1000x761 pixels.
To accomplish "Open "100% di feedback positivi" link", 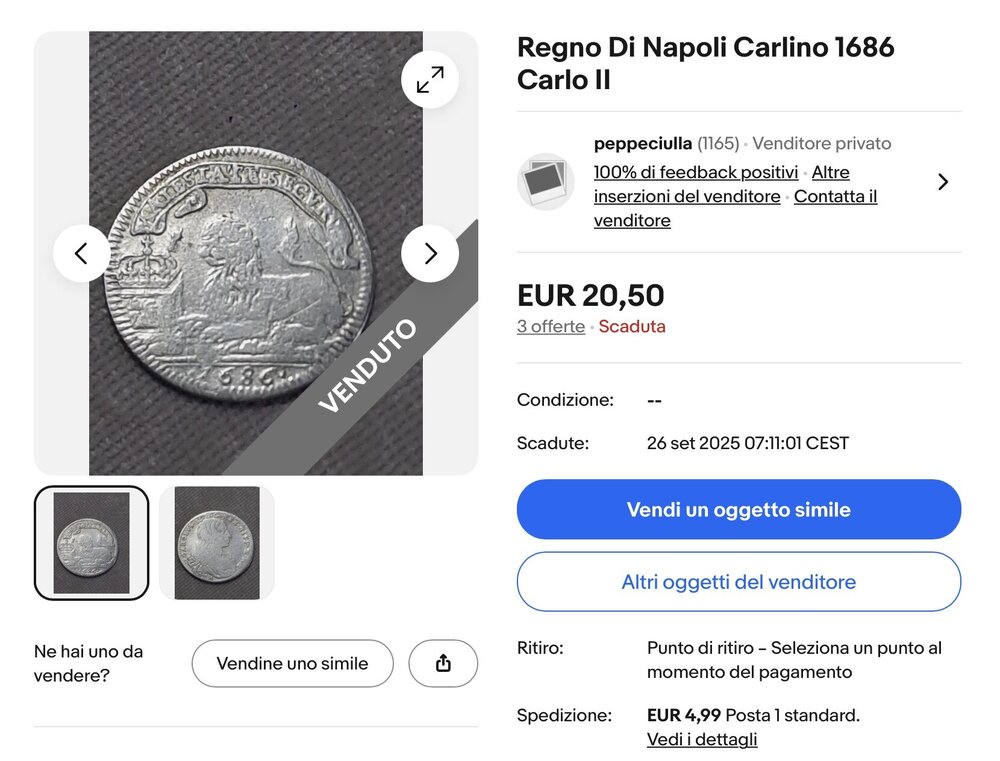I will point(696,172).
